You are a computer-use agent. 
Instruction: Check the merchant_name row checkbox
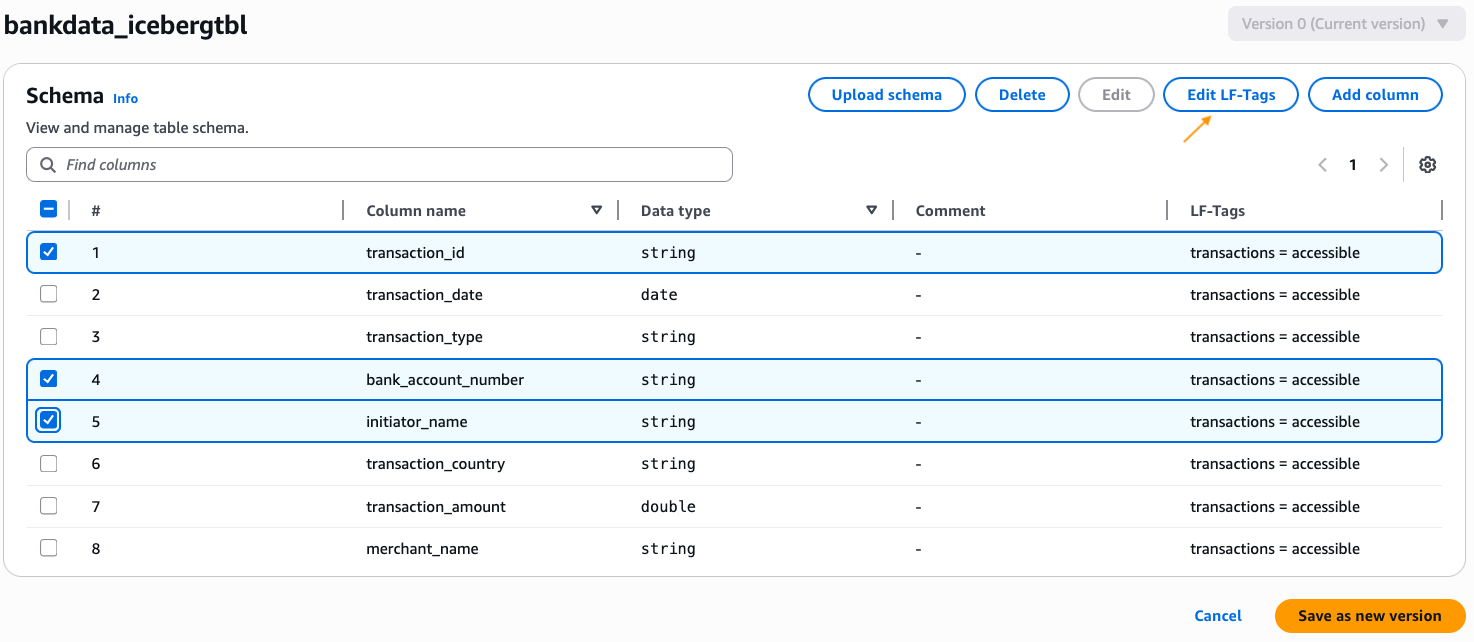tap(48, 548)
